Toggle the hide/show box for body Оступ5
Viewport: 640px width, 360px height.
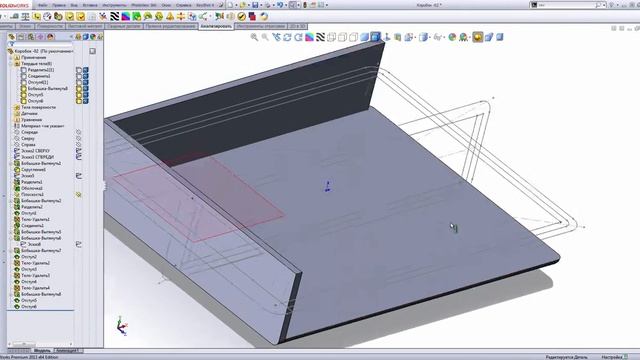pos(79,95)
